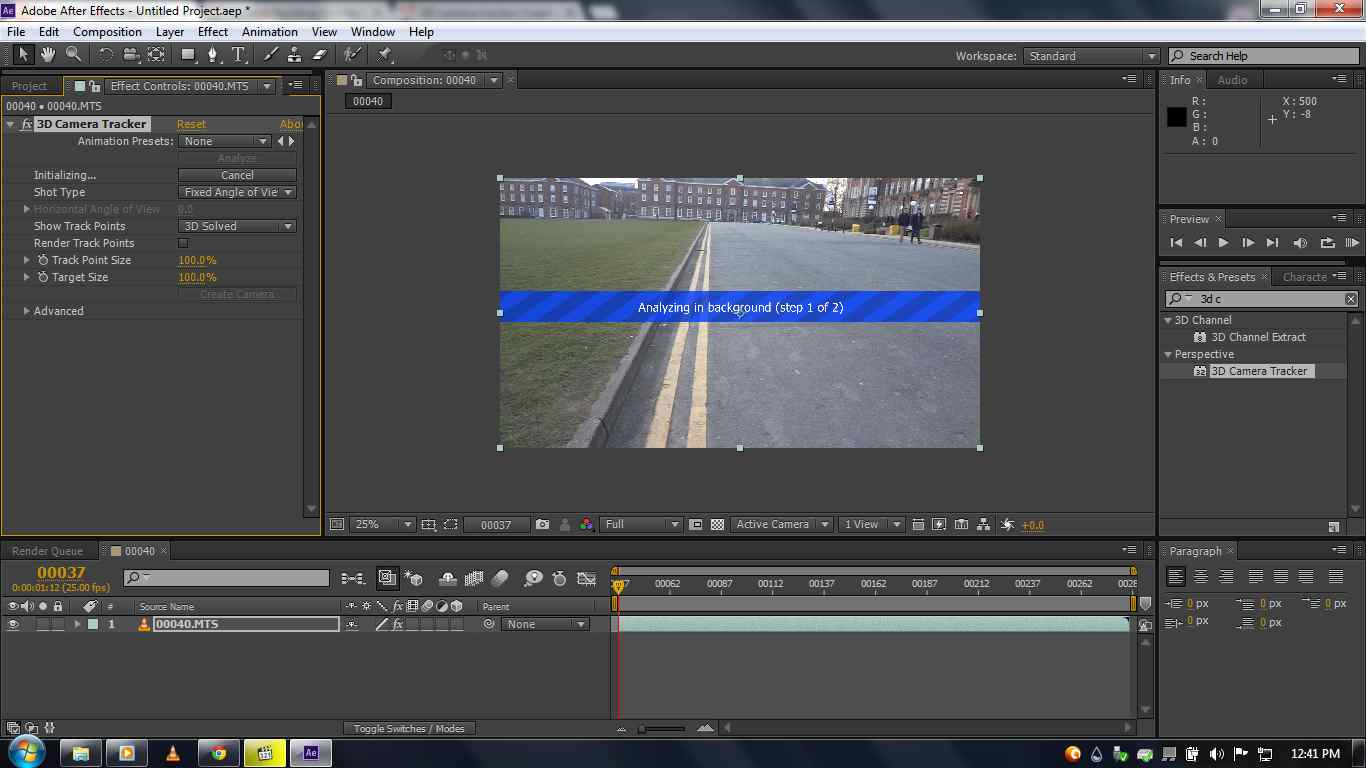
Task: Cancel the camera tracker analysis
Action: (237, 175)
